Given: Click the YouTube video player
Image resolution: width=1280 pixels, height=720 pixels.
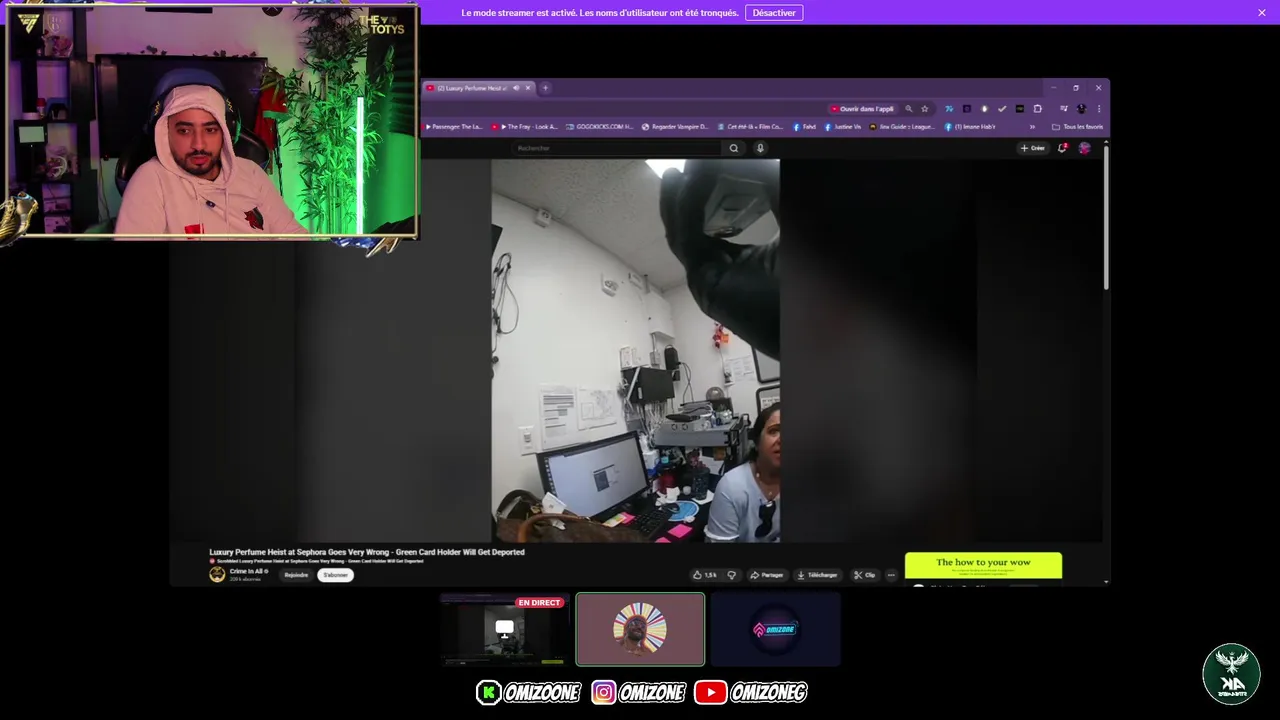Looking at the screenshot, I should (636, 350).
